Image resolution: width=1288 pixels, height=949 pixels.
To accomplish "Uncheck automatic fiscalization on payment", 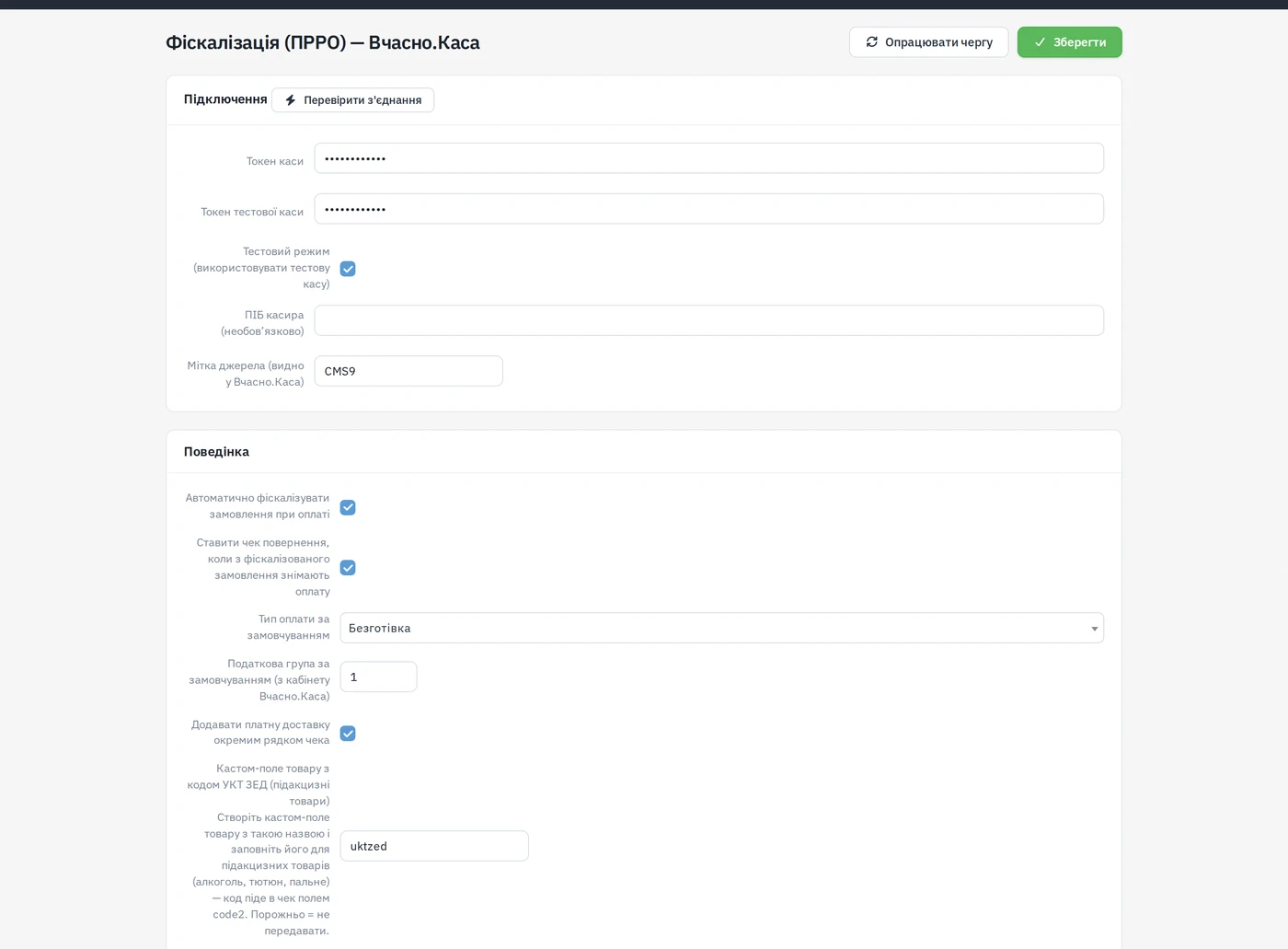I will [x=348, y=507].
